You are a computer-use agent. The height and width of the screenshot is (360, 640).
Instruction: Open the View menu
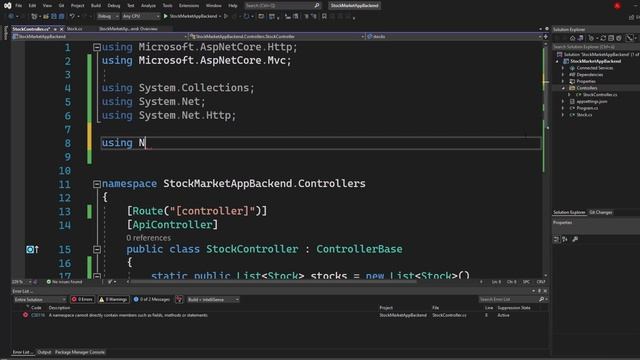tap(47, 6)
